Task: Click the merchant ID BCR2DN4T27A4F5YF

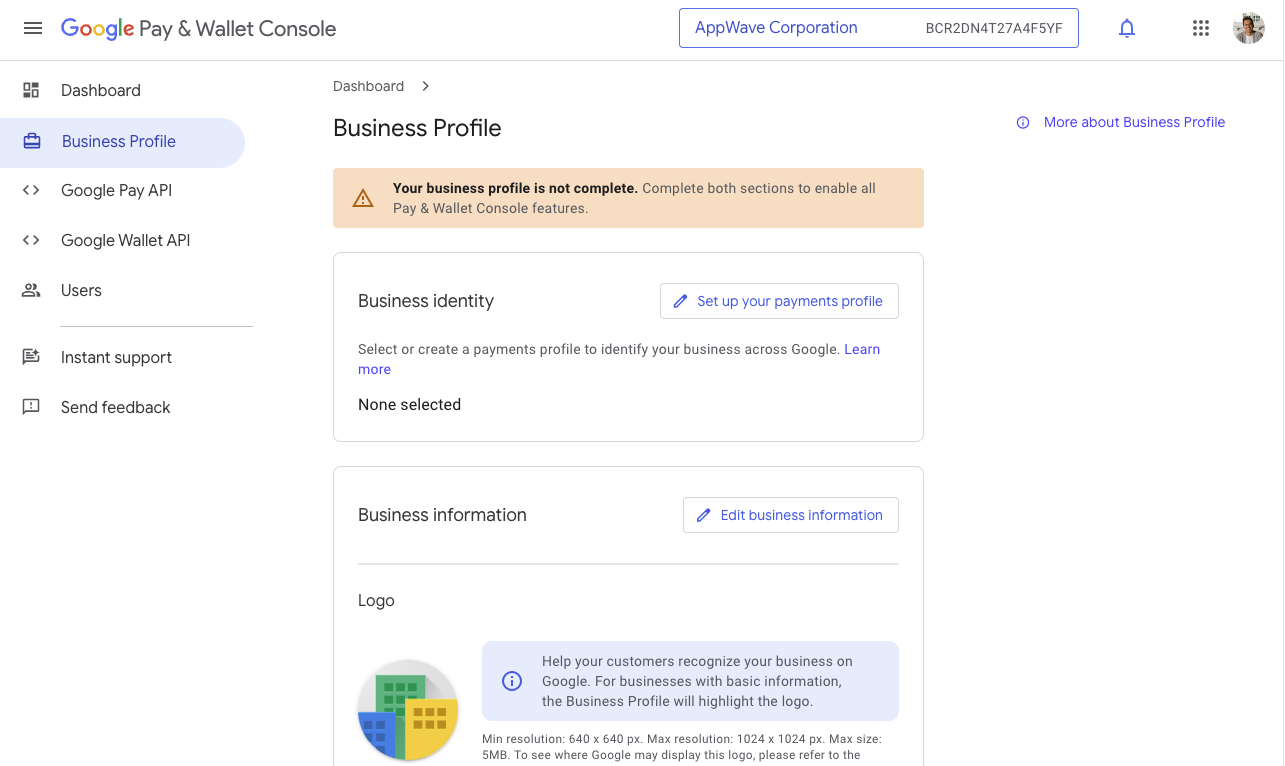Action: click(x=994, y=28)
